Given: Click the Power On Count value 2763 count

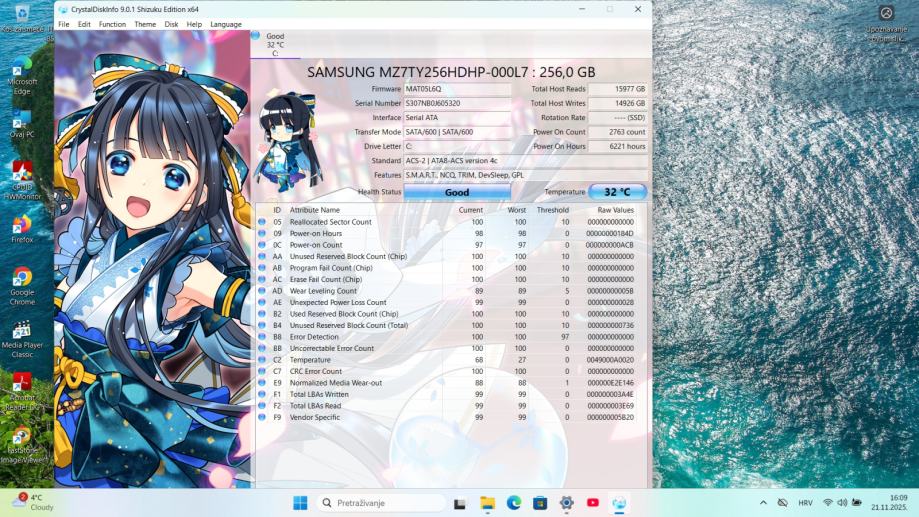Looking at the screenshot, I should click(x=618, y=132).
